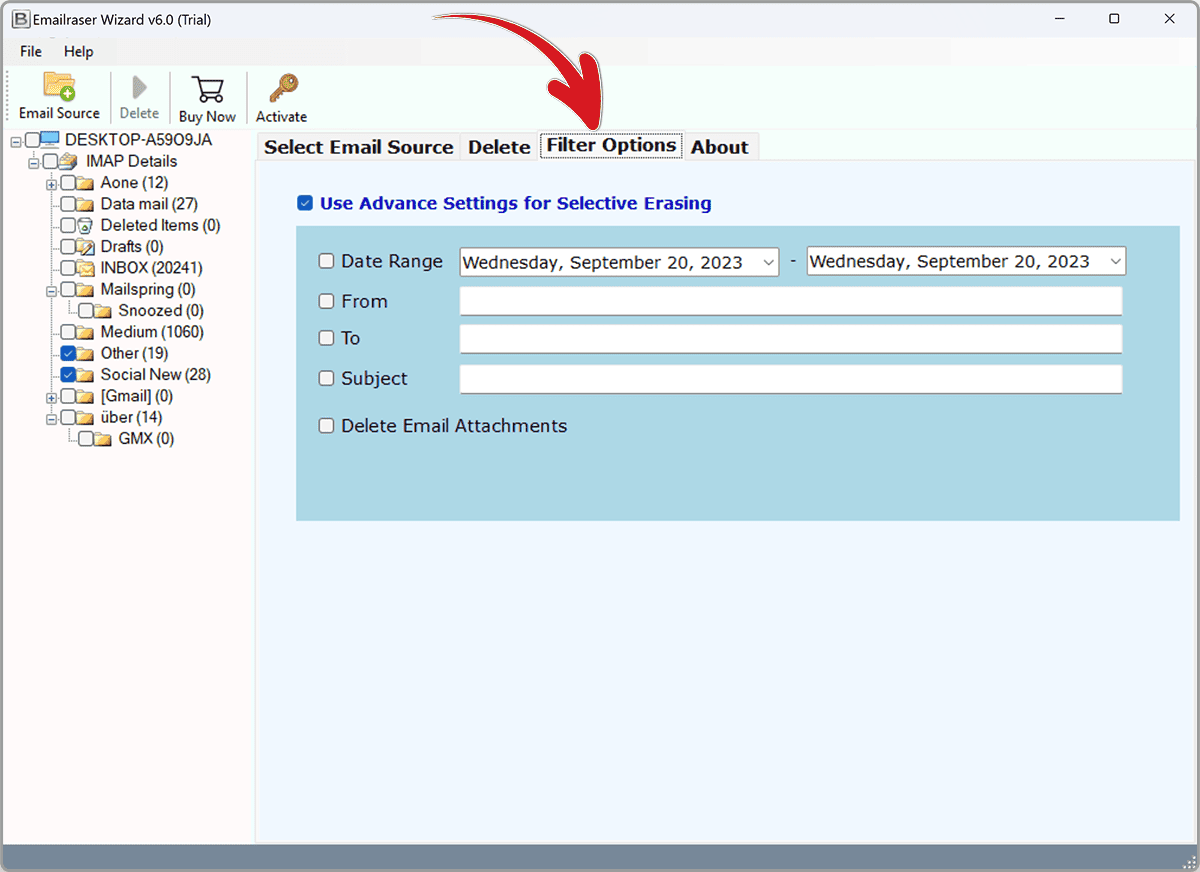Screen dimensions: 1200x872
Task: Select the Mailspring (0) tree label
Action: [x=148, y=290]
